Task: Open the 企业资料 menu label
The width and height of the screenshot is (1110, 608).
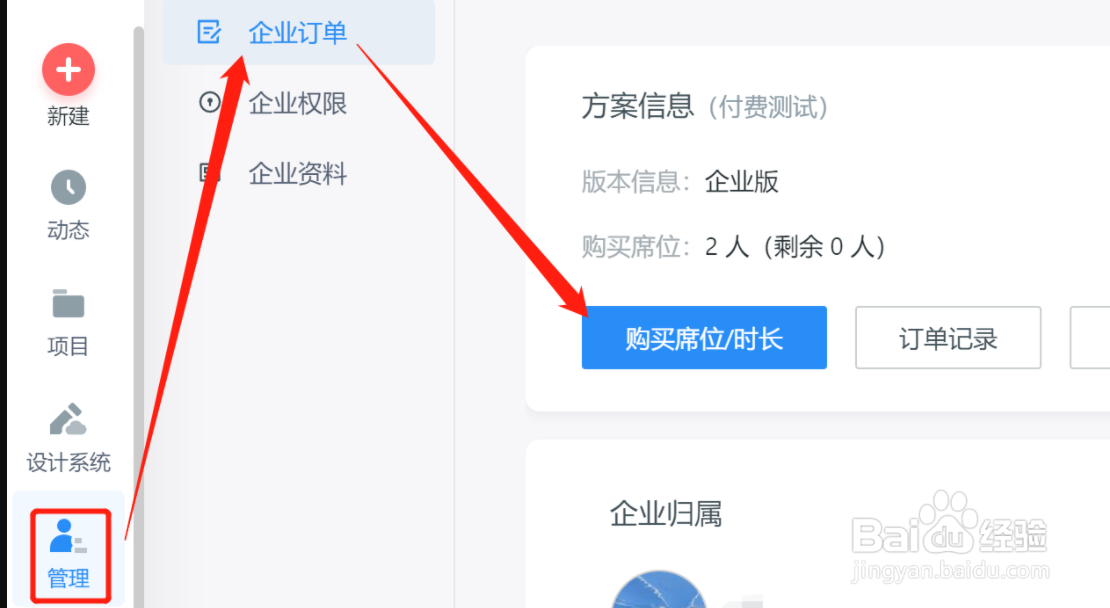Action: tap(297, 173)
